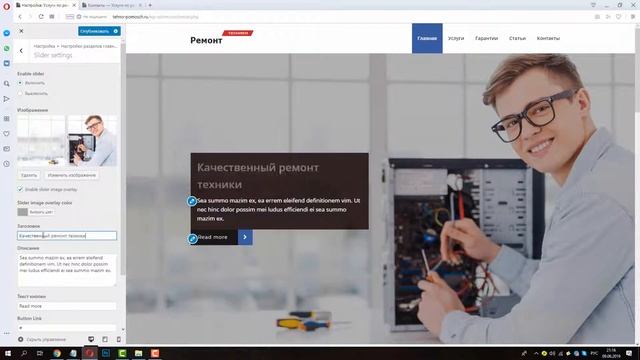The height and width of the screenshot is (360, 640).
Task: Click the select color button beside the swatch
Action: pos(41,212)
